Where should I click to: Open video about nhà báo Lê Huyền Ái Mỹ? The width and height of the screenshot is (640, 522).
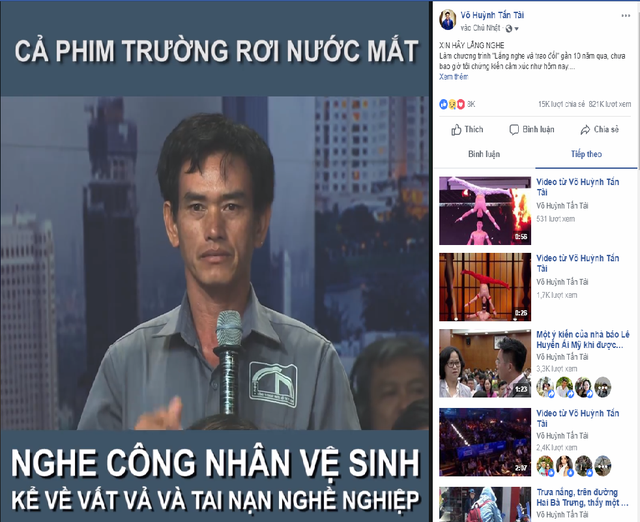pos(583,340)
